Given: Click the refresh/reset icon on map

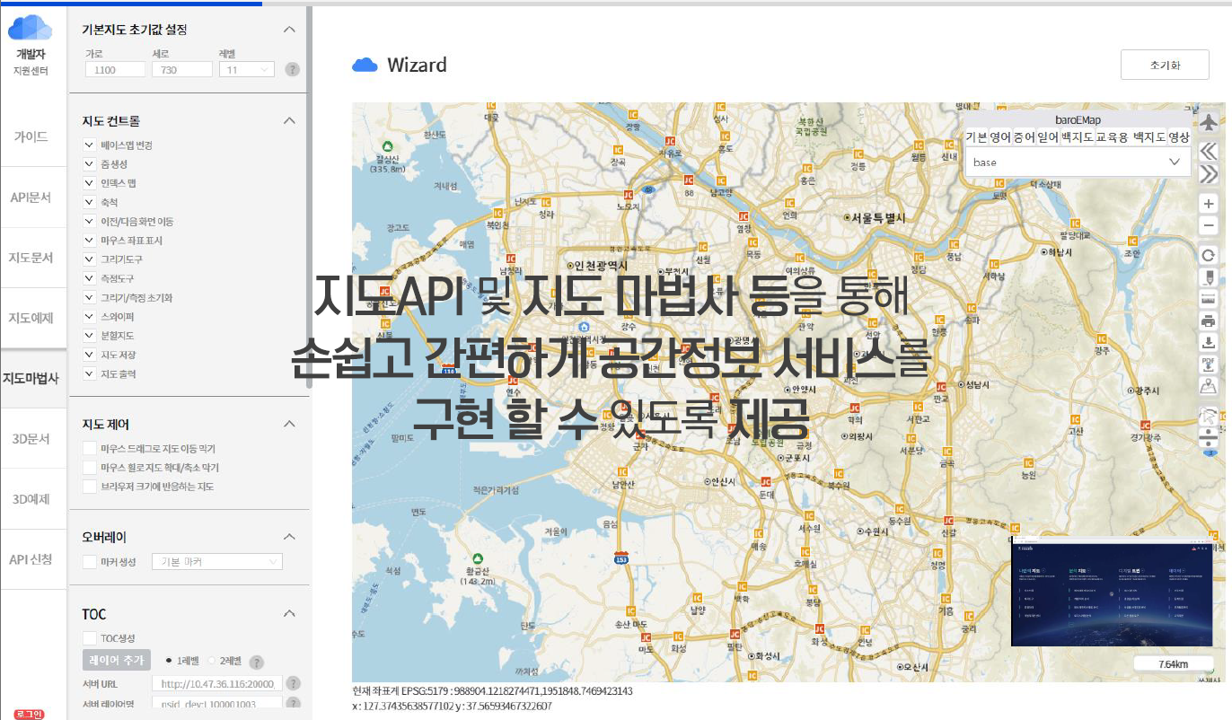Looking at the screenshot, I should 1209,255.
